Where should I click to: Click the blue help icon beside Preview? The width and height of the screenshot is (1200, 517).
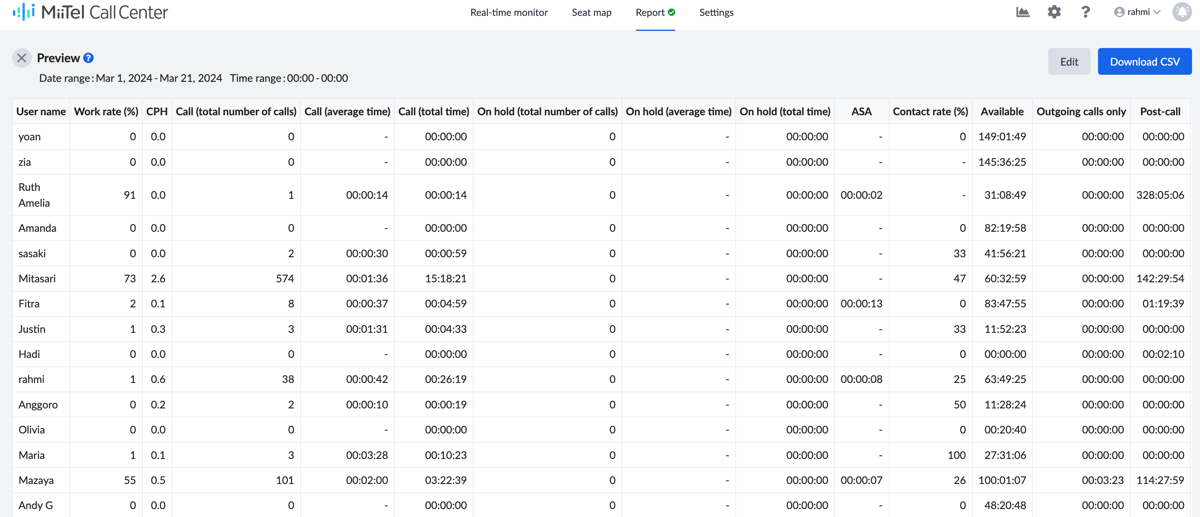pos(88,58)
